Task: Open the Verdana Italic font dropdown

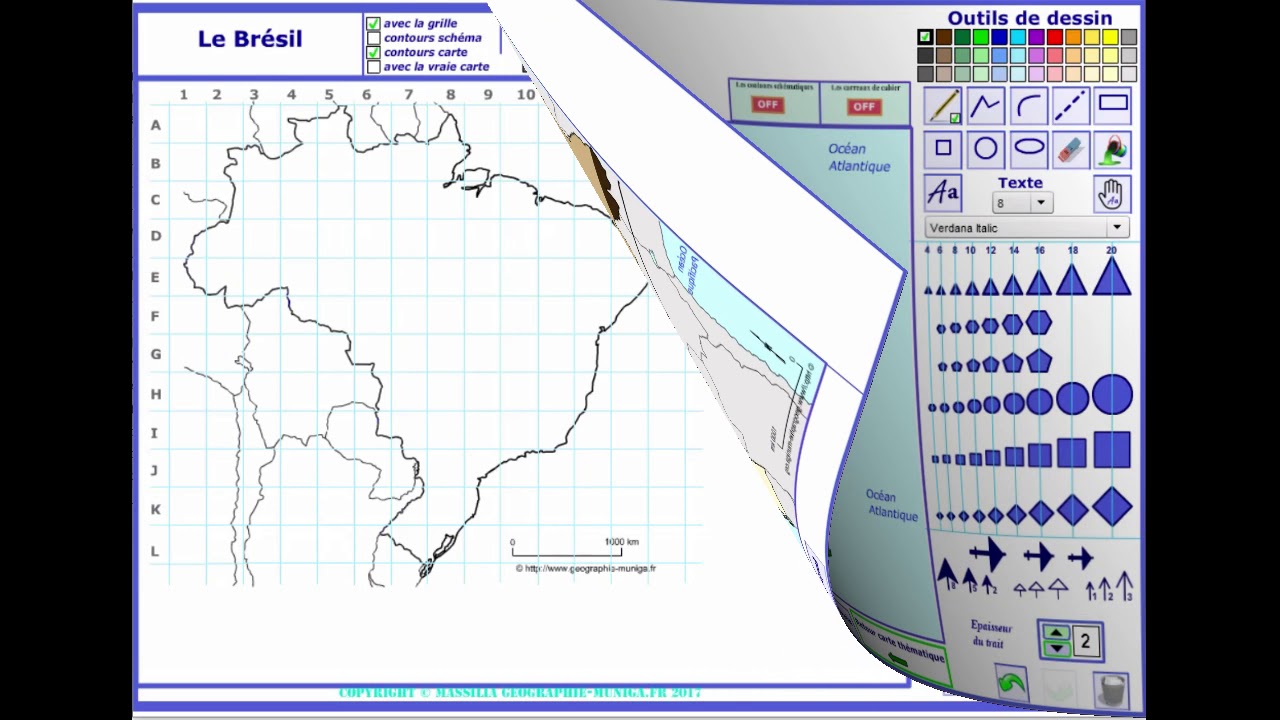Action: point(1027,228)
